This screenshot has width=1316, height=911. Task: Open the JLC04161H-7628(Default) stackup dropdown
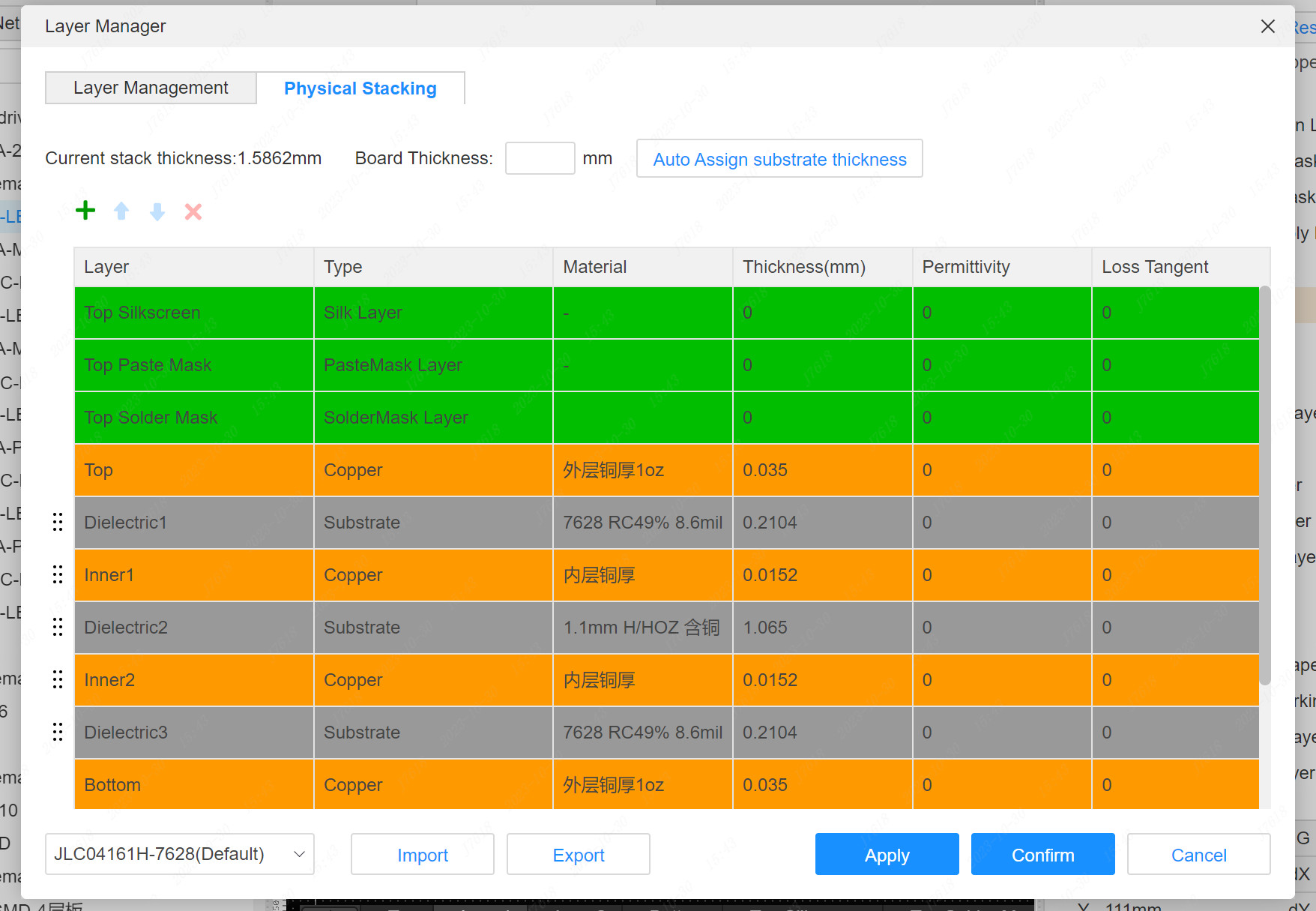coord(180,854)
